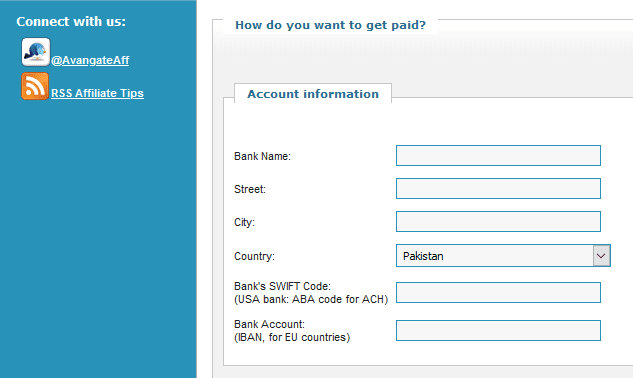Open the @AvangateAff link

(90, 60)
